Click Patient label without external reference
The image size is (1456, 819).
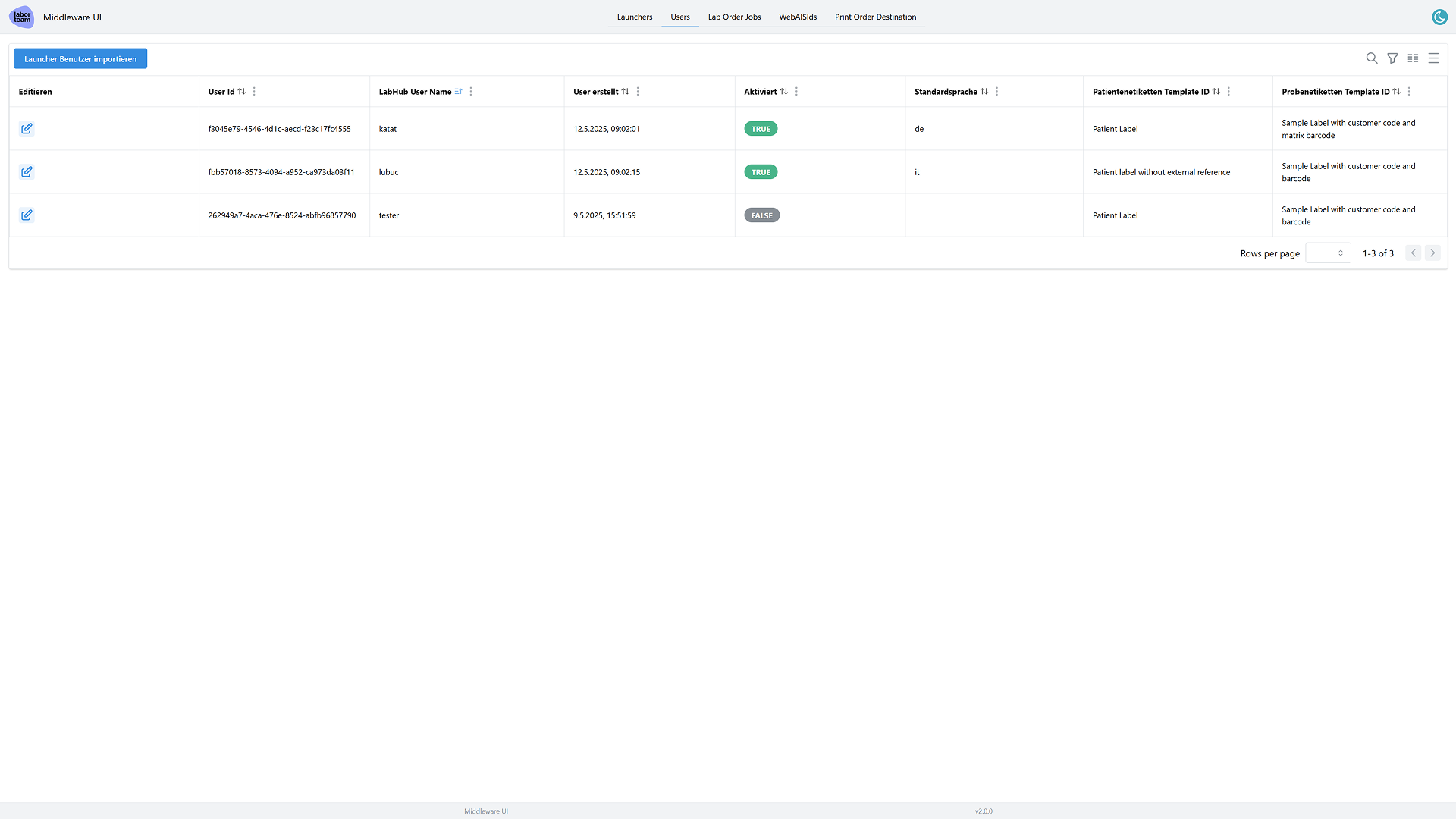1161,172
